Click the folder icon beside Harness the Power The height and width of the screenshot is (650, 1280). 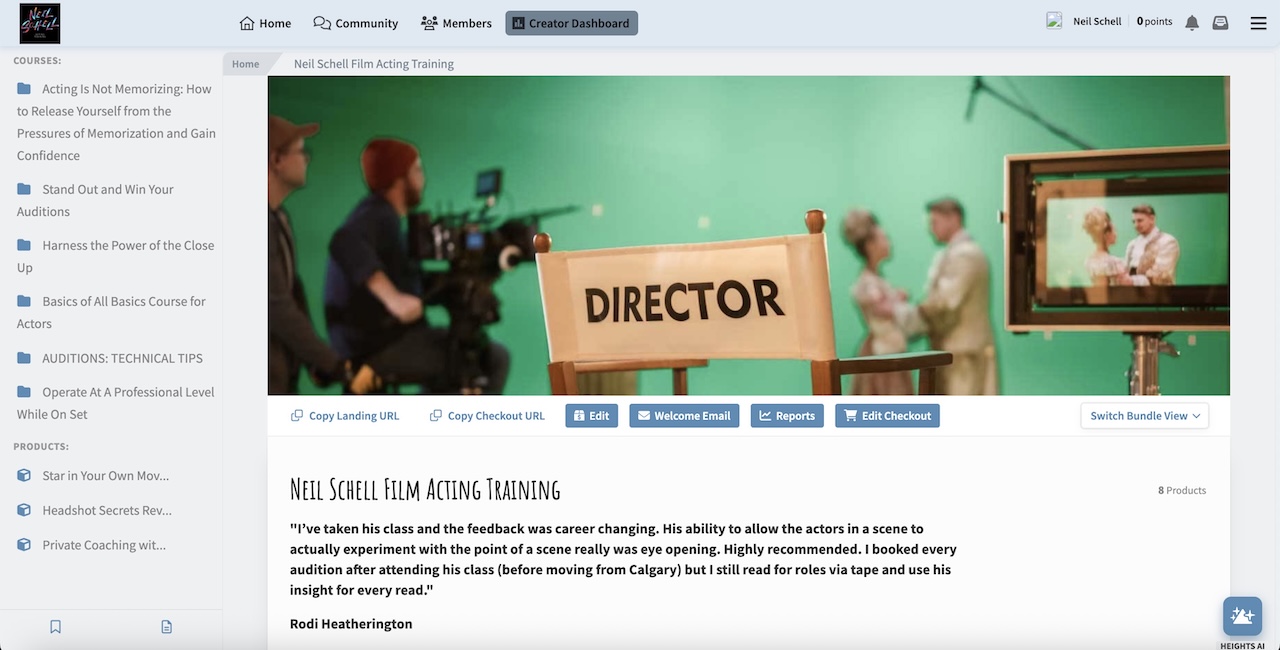coord(24,245)
